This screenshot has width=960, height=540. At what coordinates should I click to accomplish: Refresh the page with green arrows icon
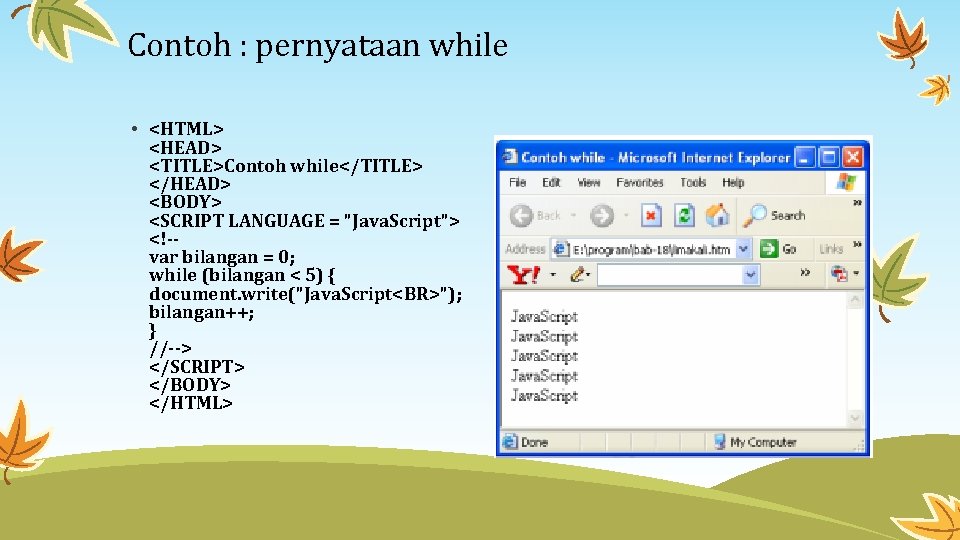click(x=684, y=216)
